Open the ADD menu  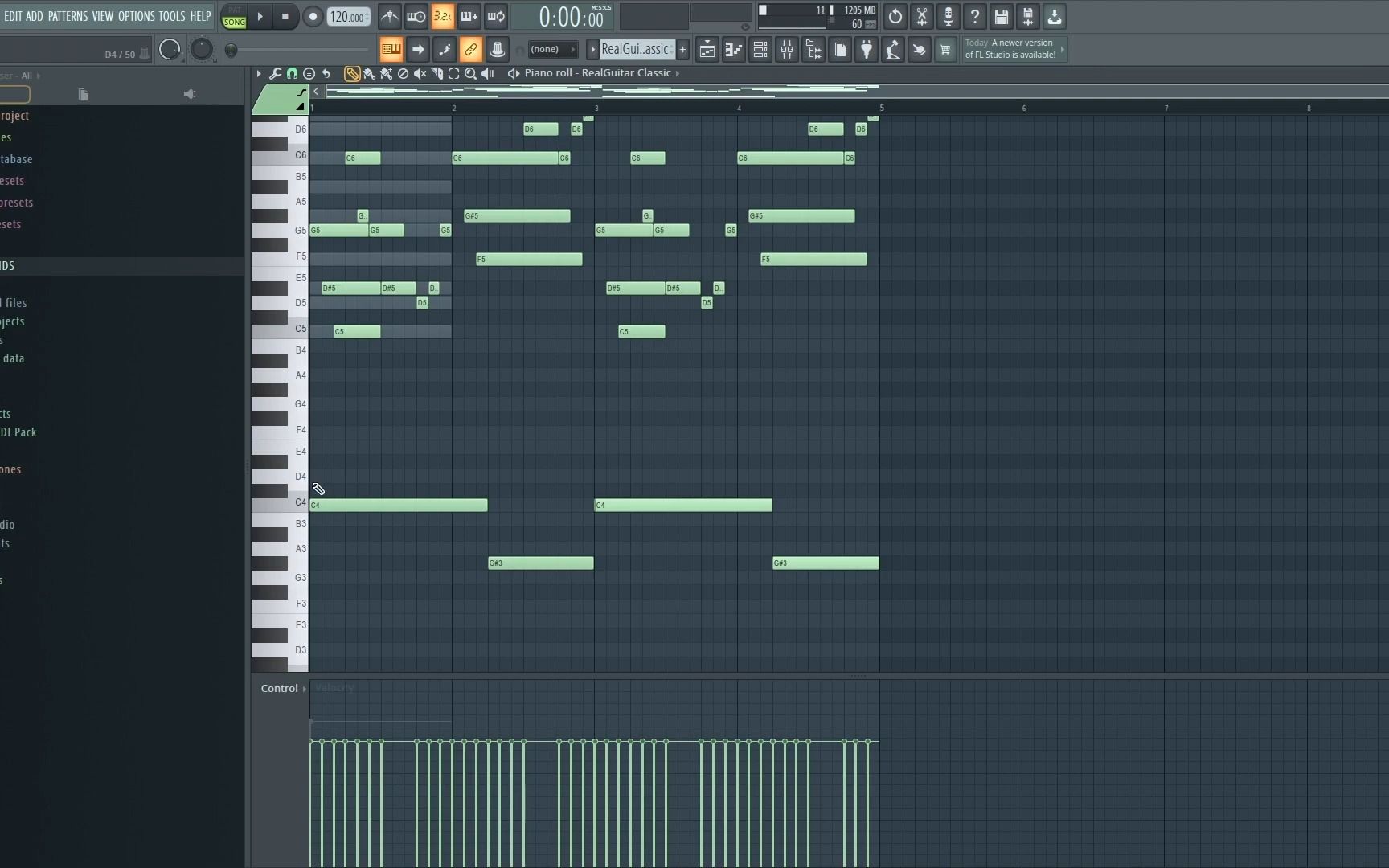[x=35, y=16]
